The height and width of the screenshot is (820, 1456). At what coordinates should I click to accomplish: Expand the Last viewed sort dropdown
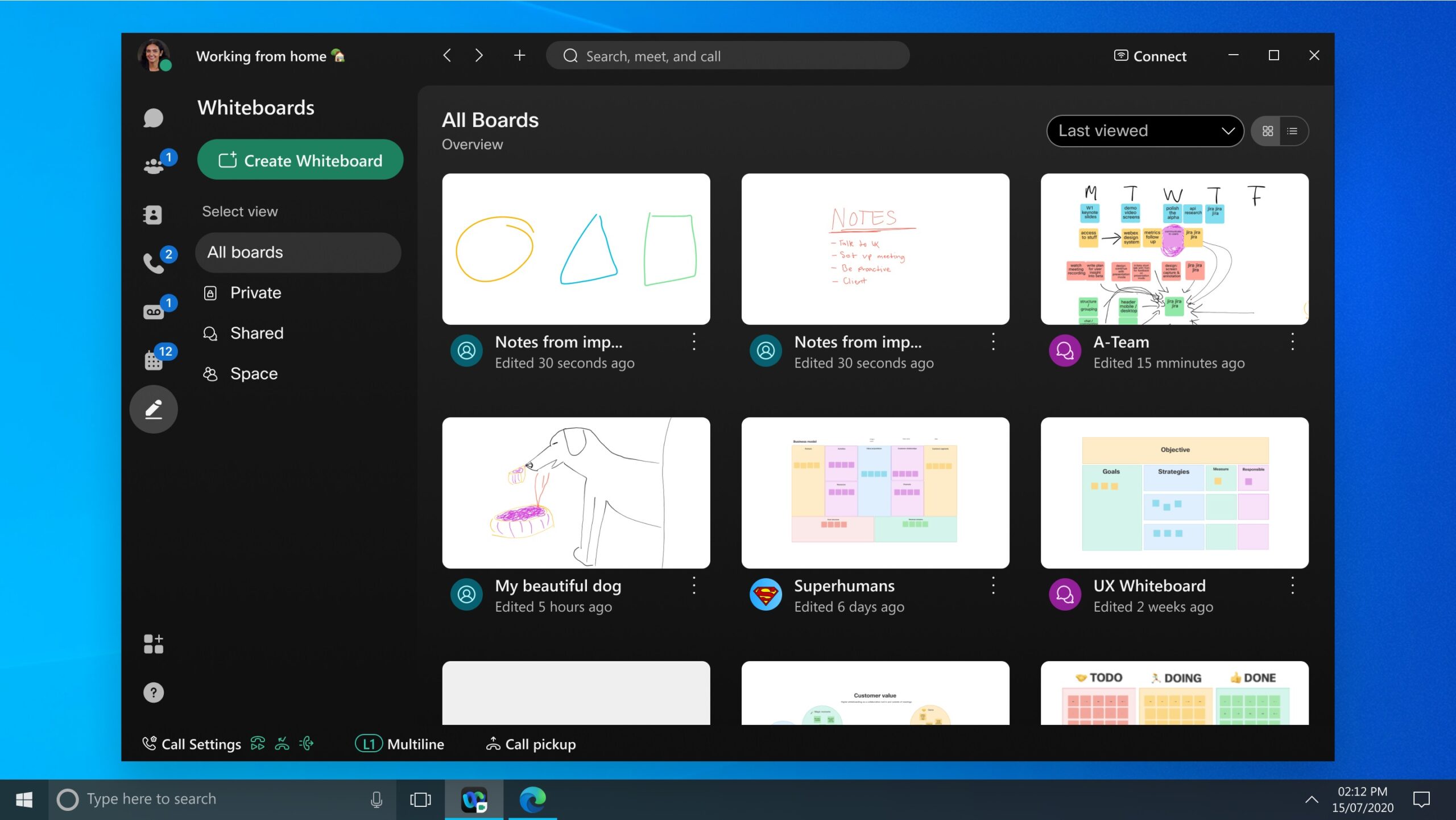1145,131
